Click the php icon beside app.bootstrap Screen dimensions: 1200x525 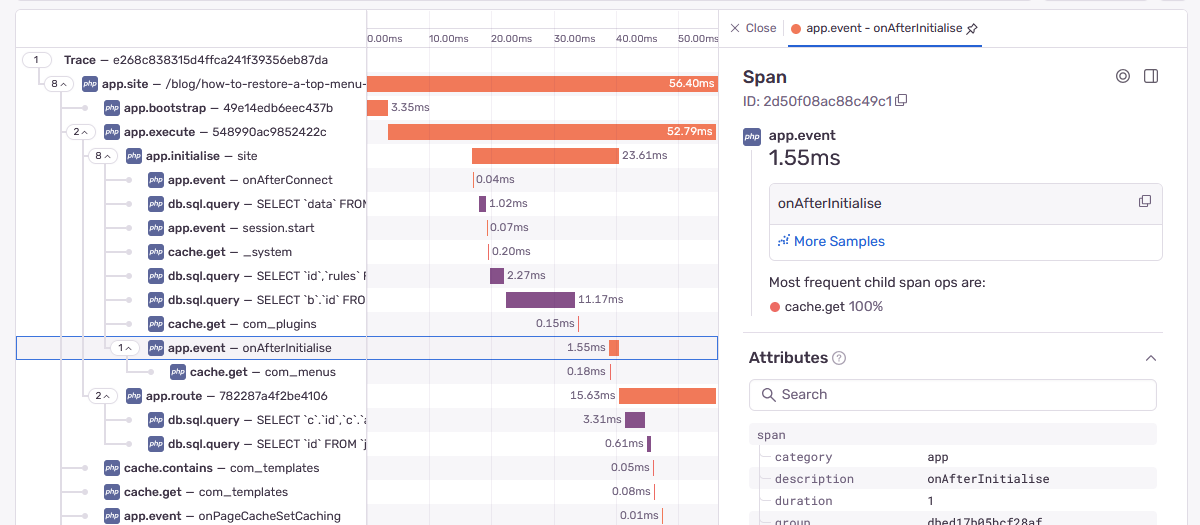[x=112, y=108]
